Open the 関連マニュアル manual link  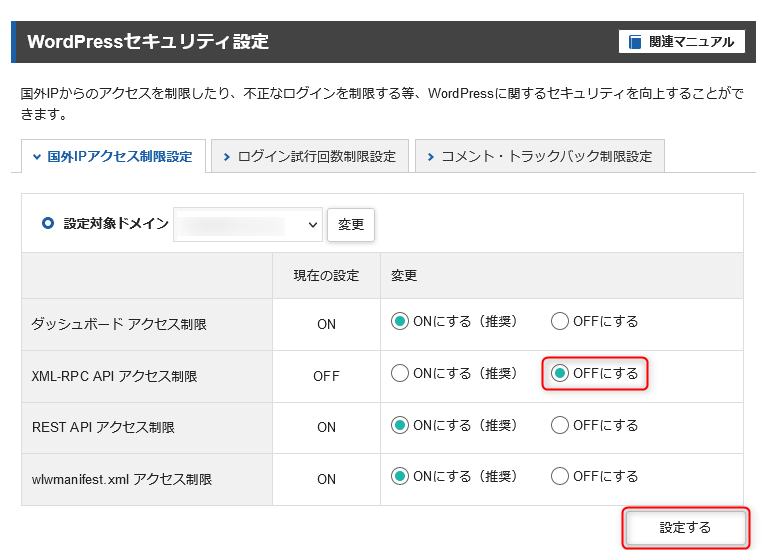[x=682, y=42]
